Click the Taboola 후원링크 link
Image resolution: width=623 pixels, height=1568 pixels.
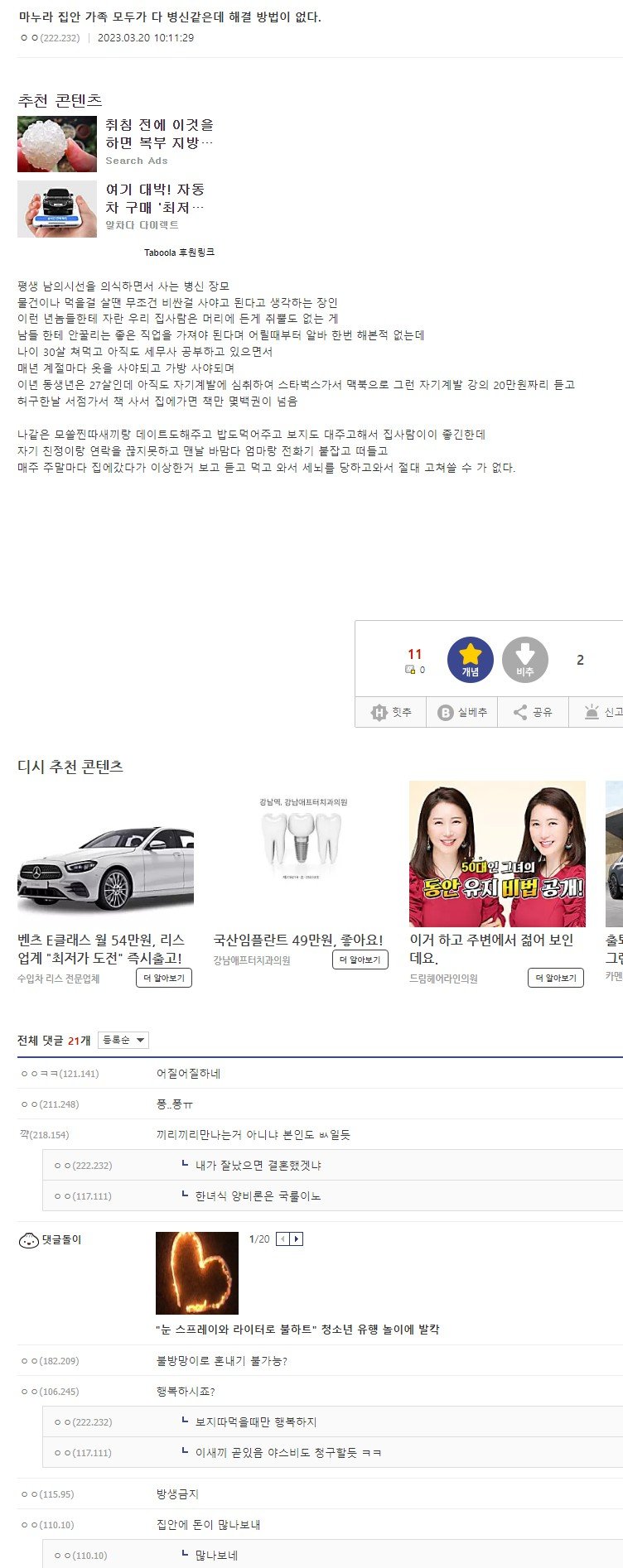pos(179,253)
